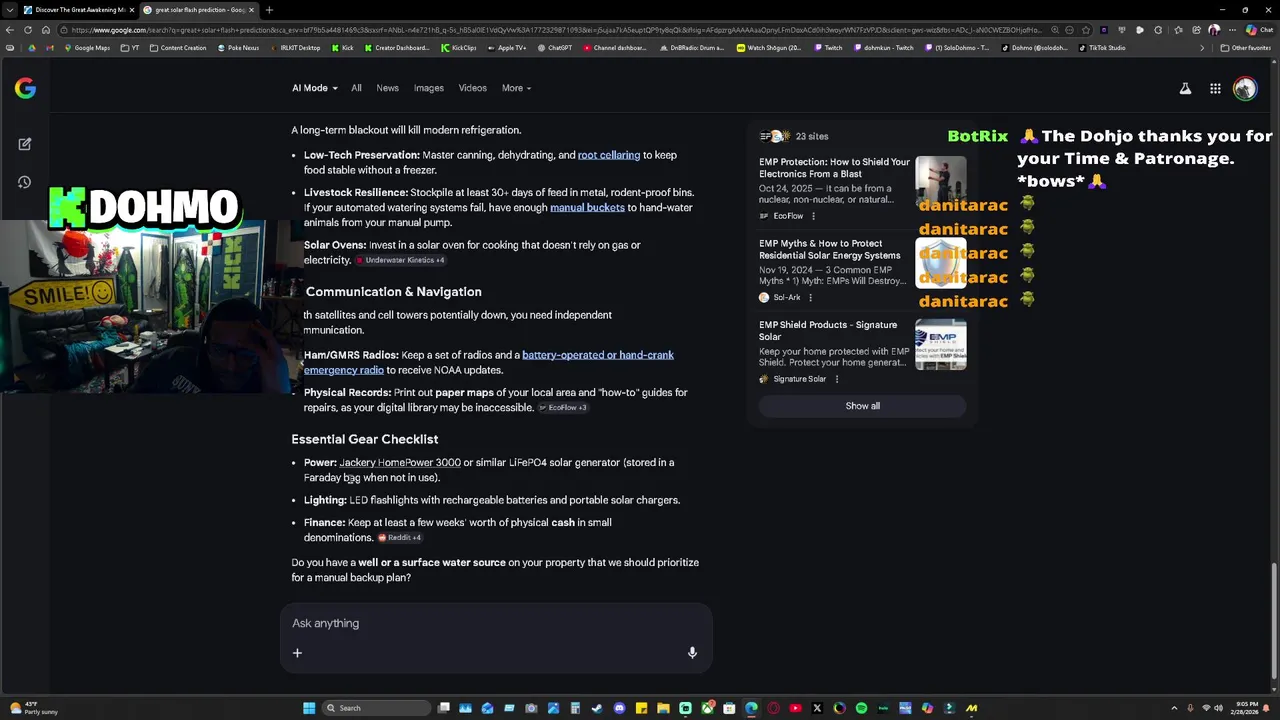The height and width of the screenshot is (720, 1280).
Task: Open the X app in the taskbar
Action: coord(817,708)
